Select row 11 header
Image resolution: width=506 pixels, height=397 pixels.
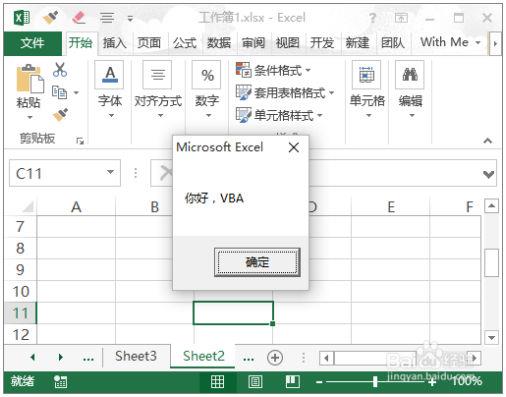(x=20, y=313)
